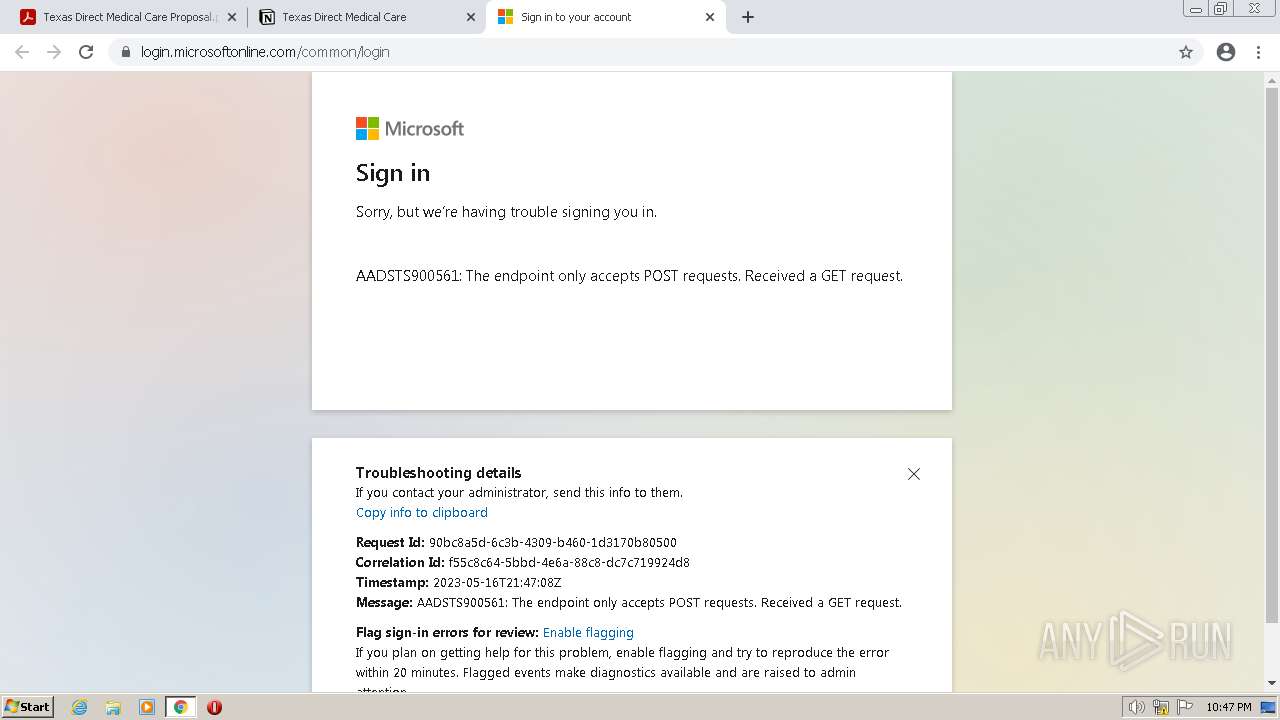This screenshot has height=720, width=1280.
Task: Click the network status tray icon
Action: (1161, 707)
